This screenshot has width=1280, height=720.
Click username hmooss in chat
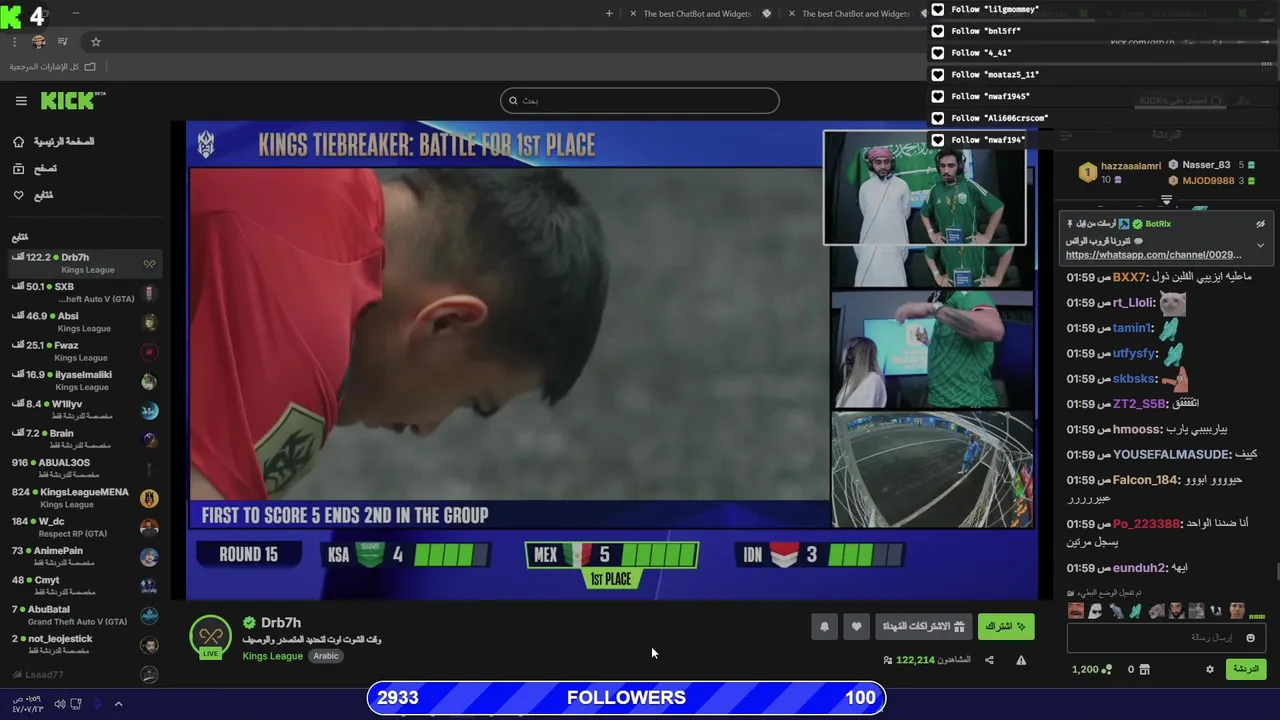coord(1137,429)
